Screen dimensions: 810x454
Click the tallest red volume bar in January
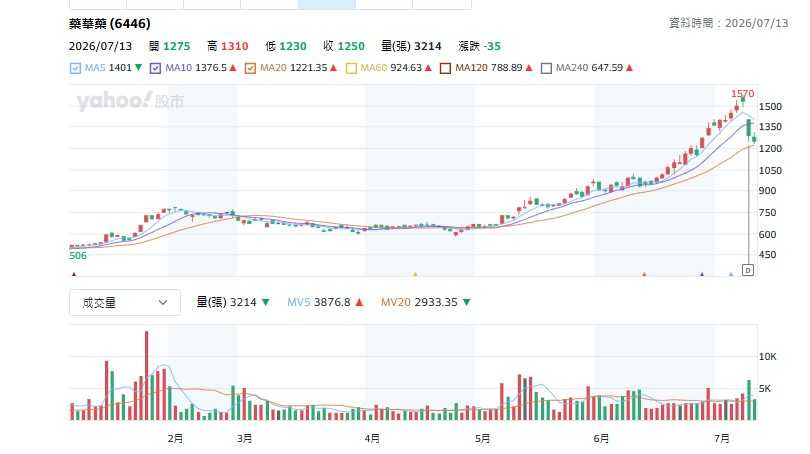(147, 375)
